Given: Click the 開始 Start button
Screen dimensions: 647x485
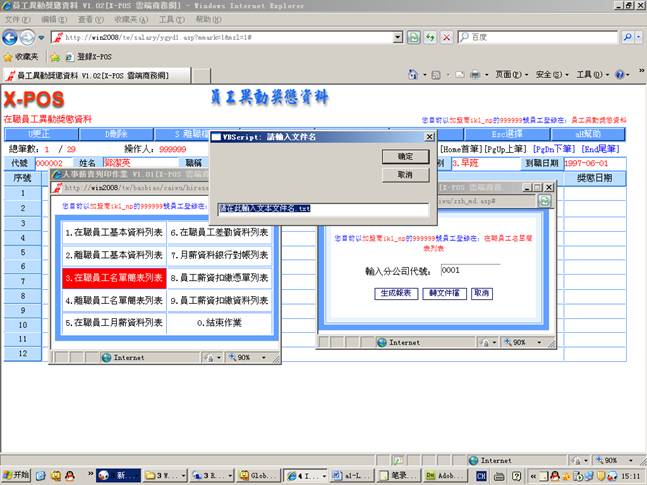Looking at the screenshot, I should pos(17,476).
